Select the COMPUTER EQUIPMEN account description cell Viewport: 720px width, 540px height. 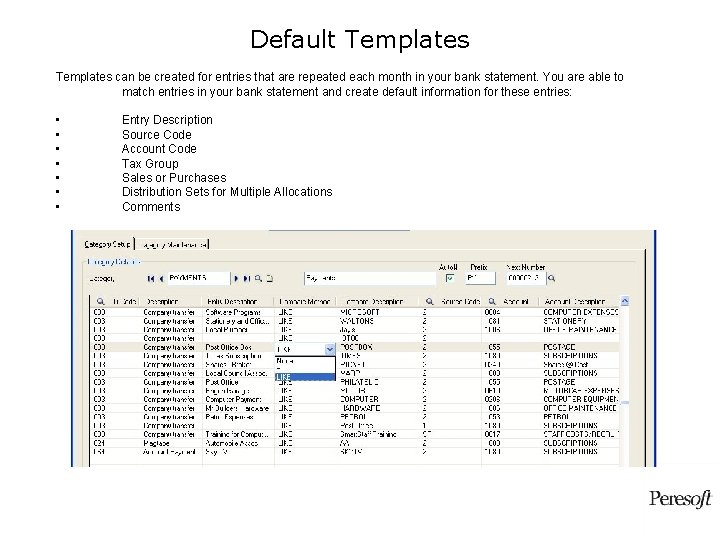pyautogui.click(x=579, y=399)
